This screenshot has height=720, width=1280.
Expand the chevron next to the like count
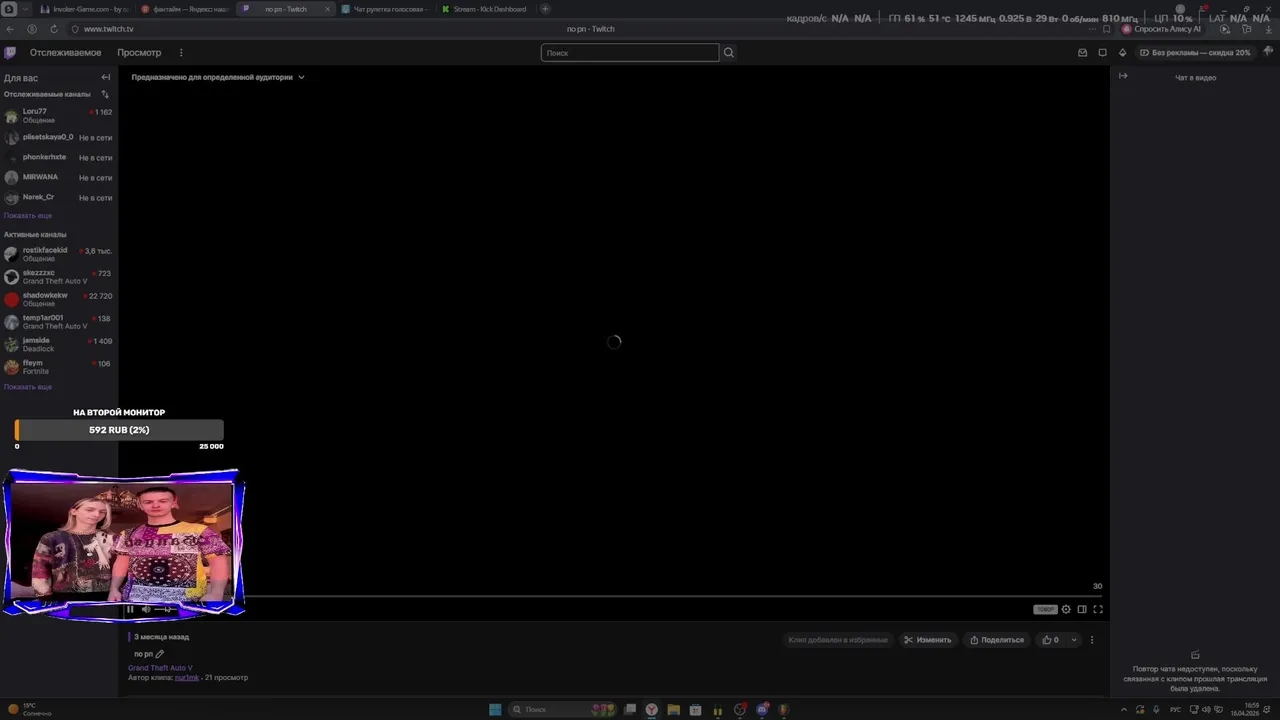[x=1074, y=640]
